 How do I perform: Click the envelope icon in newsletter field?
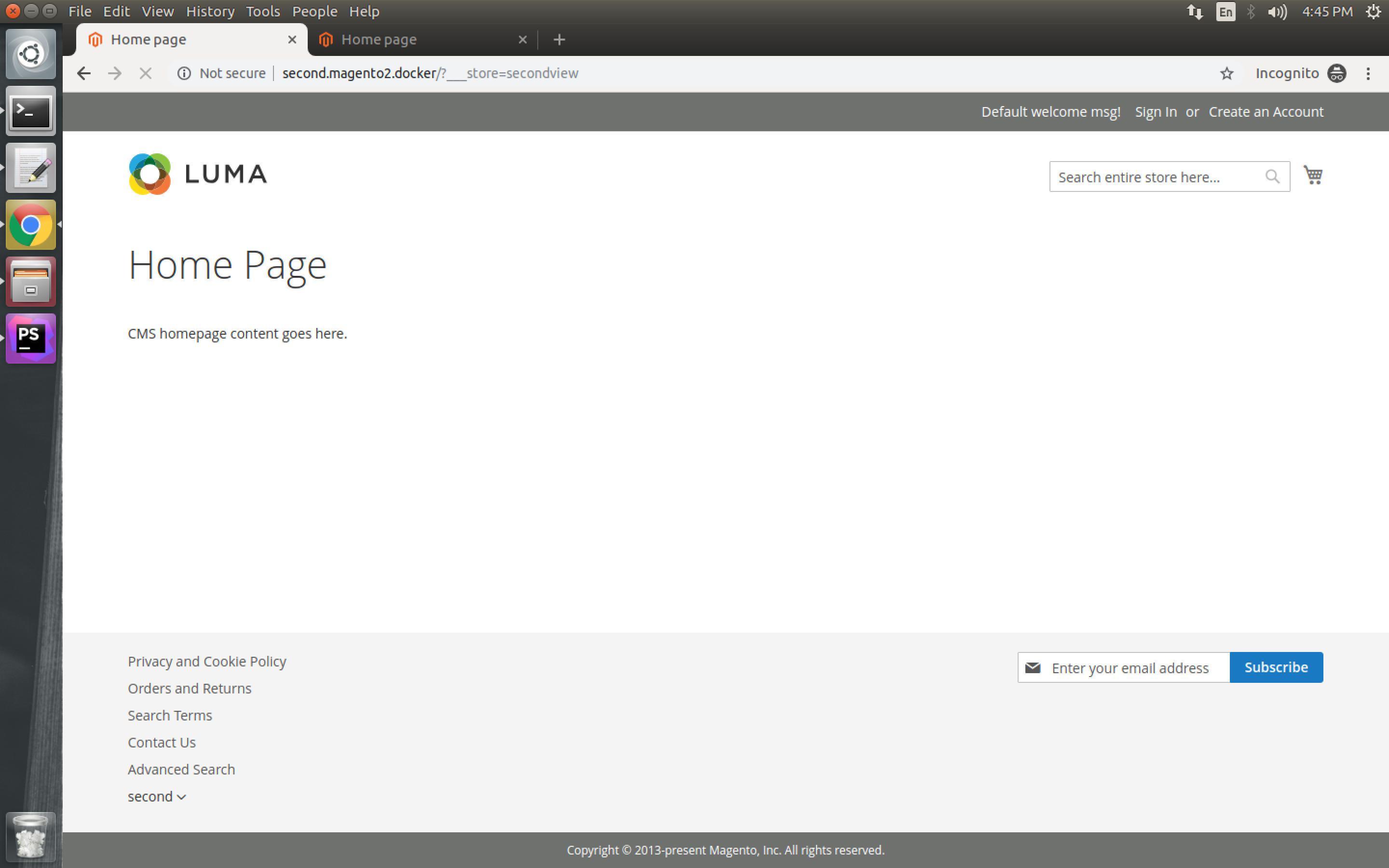(1033, 668)
